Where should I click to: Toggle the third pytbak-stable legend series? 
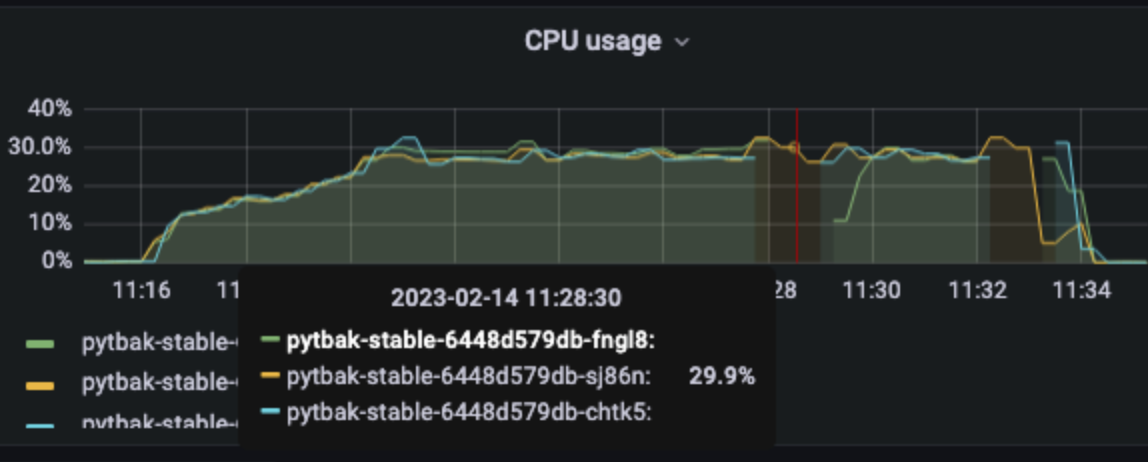pos(160,422)
